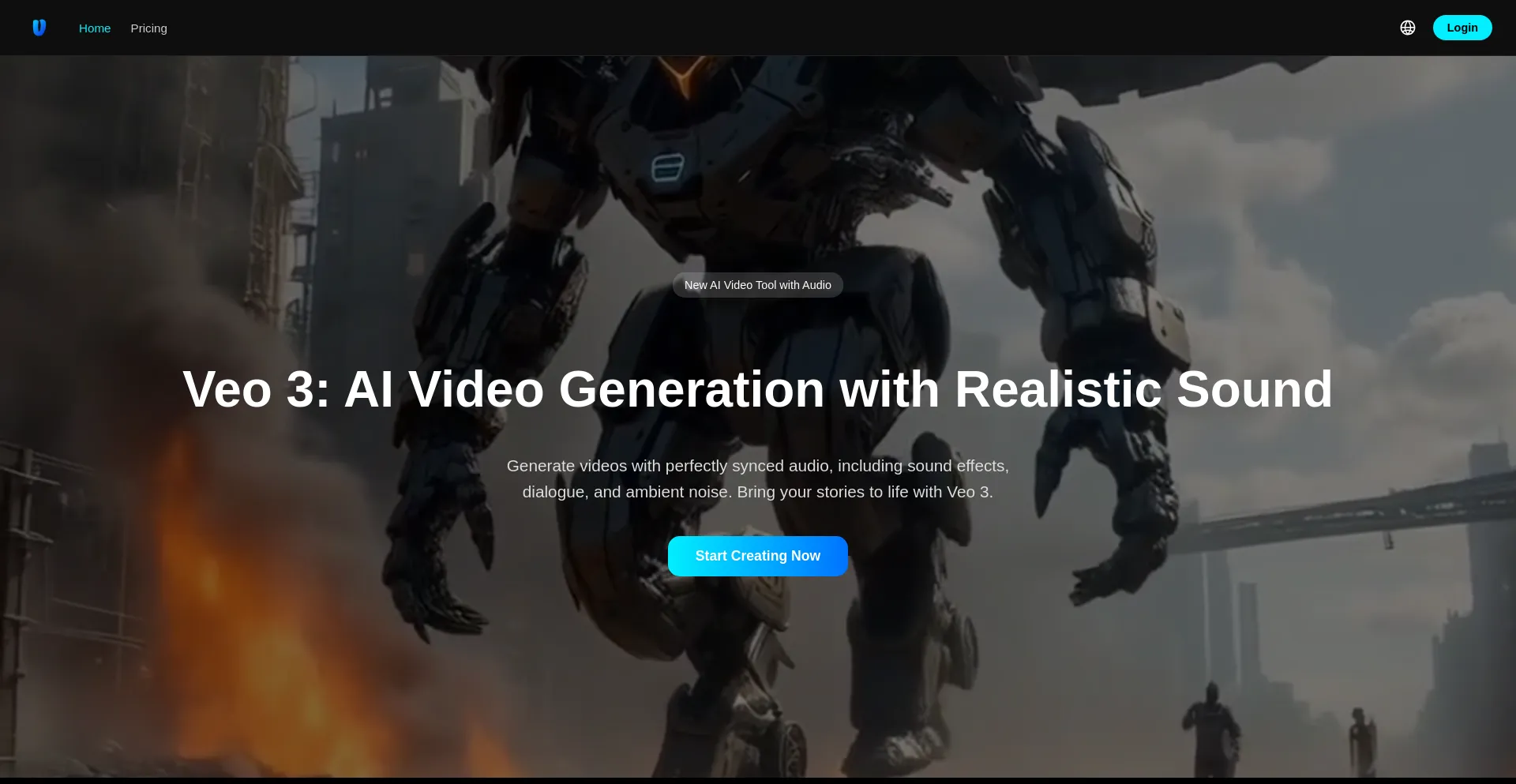Click the New AI Video Tool with Audio badge
1516x784 pixels.
pyautogui.click(x=757, y=285)
